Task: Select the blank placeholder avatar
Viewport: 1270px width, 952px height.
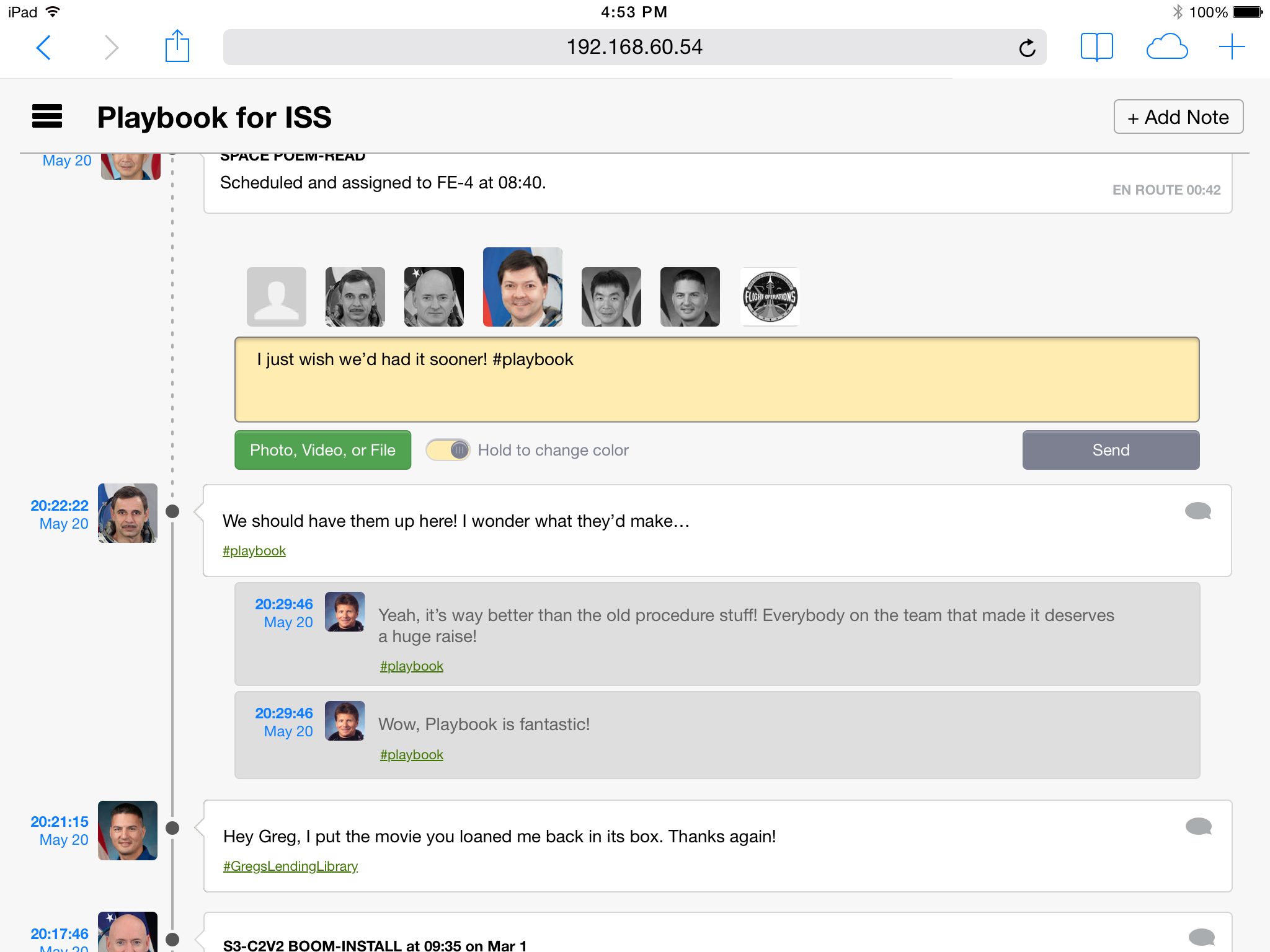Action: [277, 297]
